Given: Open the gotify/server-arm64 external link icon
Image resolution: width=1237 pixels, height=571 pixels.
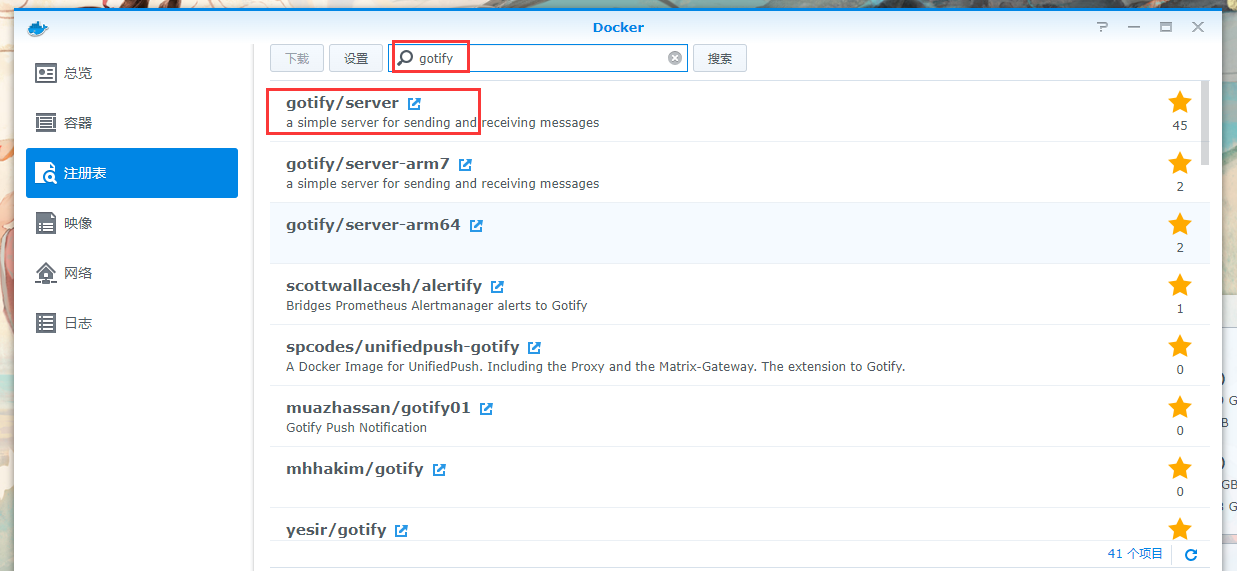Looking at the screenshot, I should pos(476,226).
